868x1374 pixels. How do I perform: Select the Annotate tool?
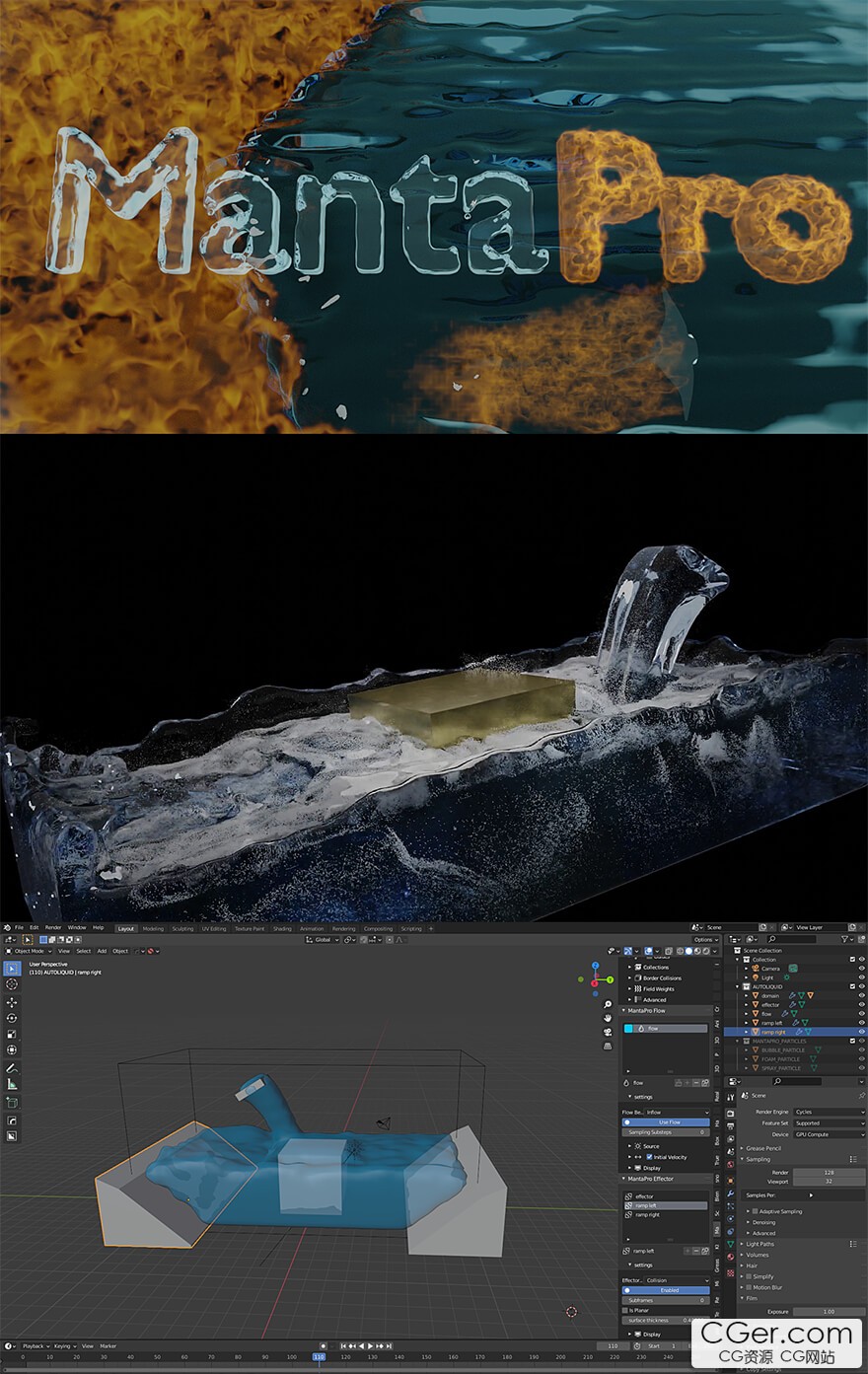click(12, 1068)
